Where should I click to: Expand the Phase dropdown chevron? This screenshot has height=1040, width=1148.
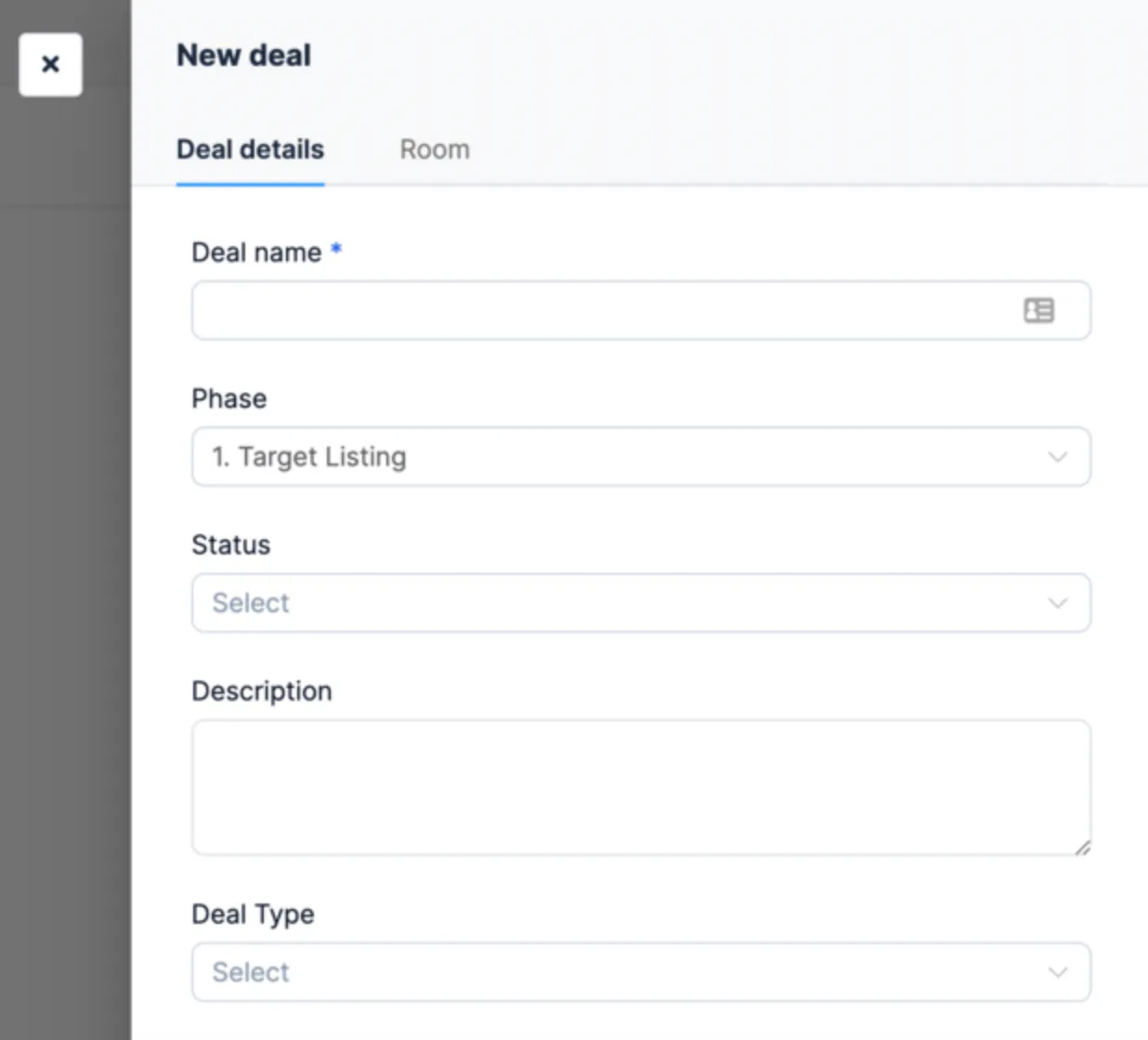coord(1057,457)
